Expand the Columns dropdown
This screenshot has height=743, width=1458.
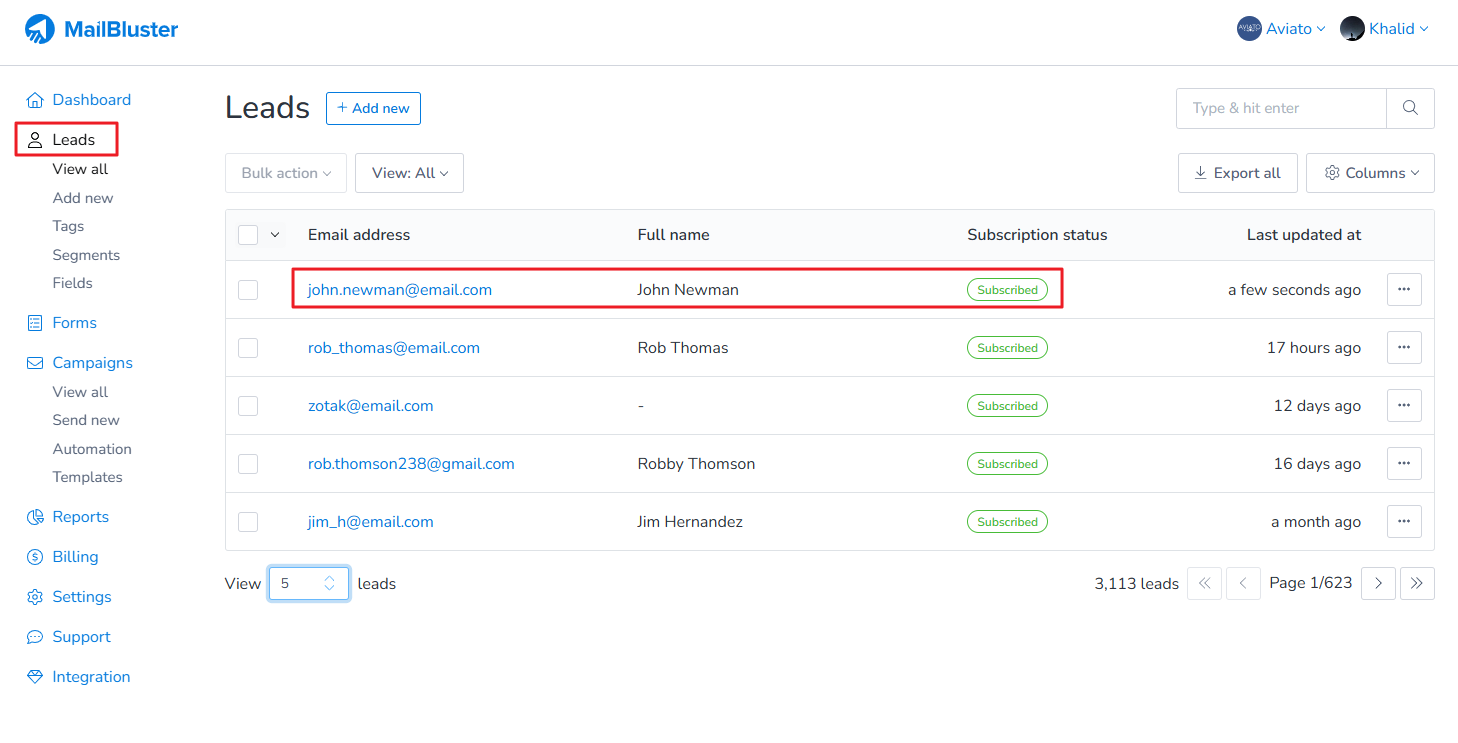click(x=1370, y=173)
